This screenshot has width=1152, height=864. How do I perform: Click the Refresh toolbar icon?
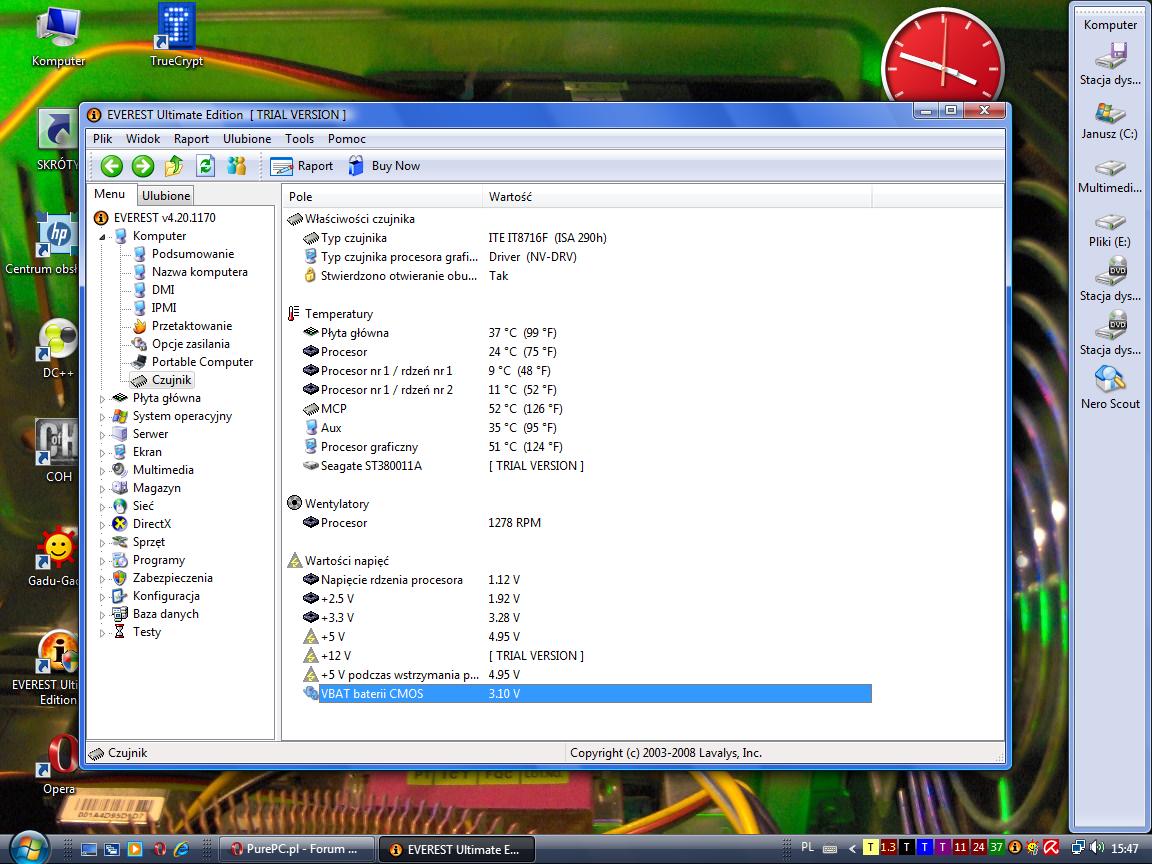[205, 166]
